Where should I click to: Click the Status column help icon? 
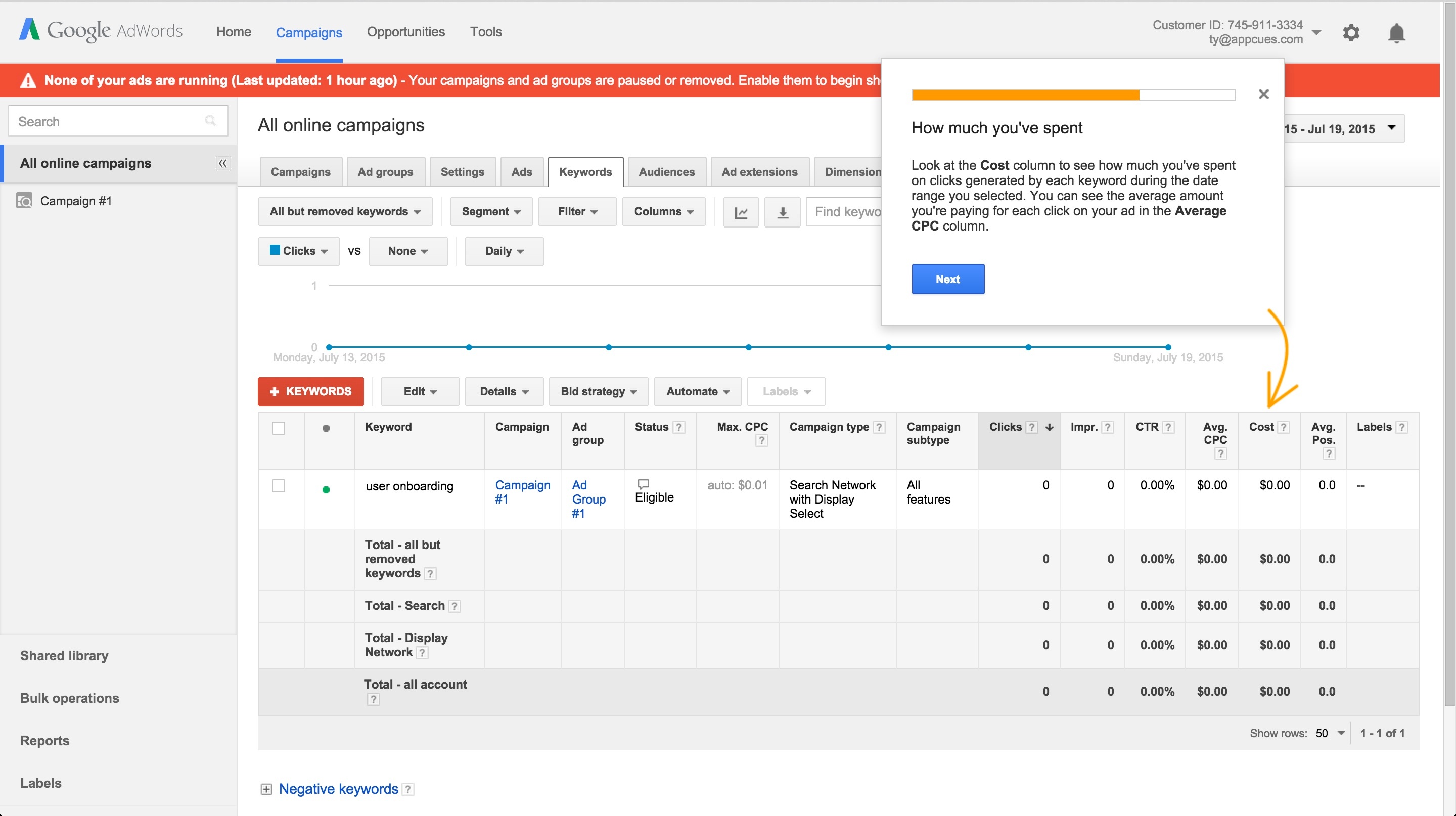[x=679, y=427]
